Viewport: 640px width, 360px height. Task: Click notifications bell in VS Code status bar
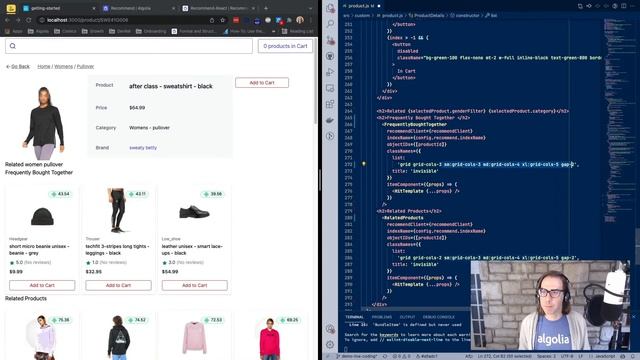(634, 356)
